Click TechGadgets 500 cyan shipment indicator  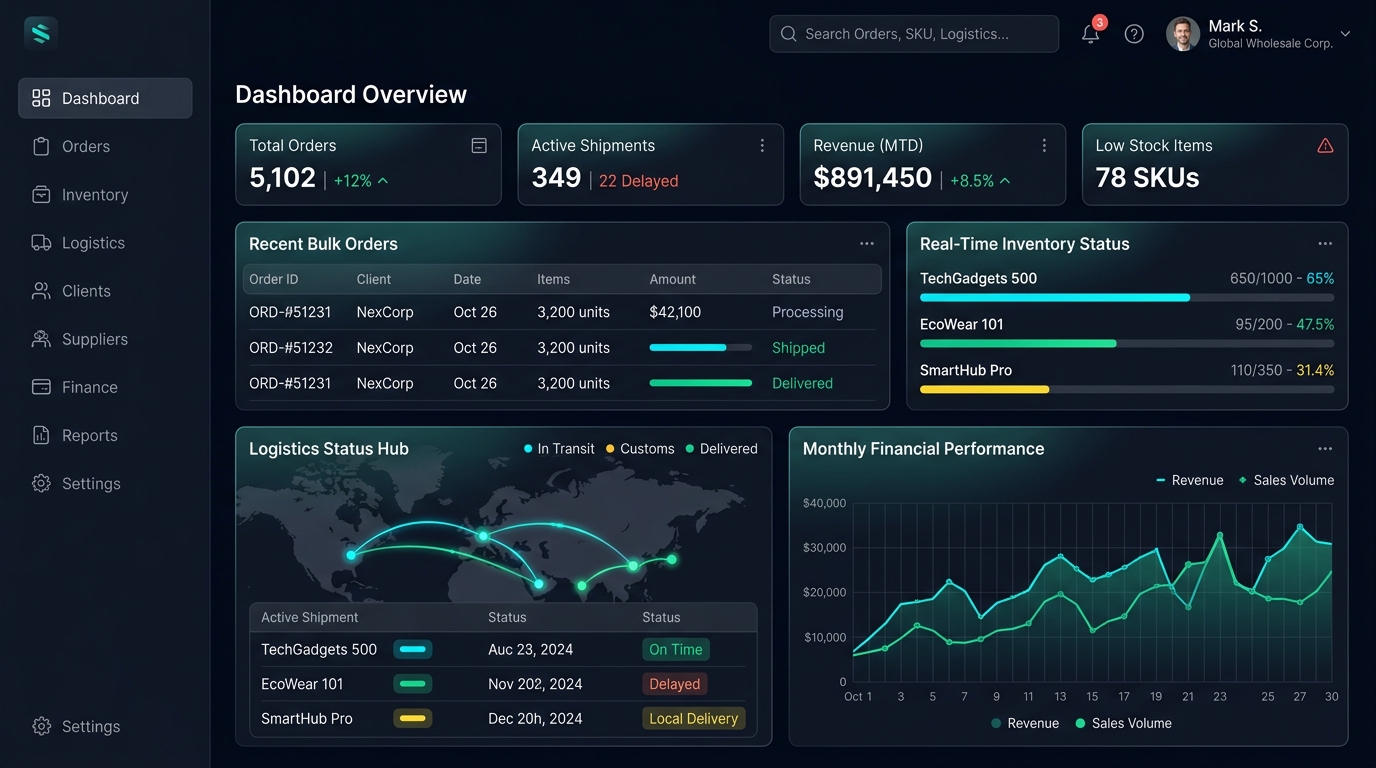click(x=413, y=649)
